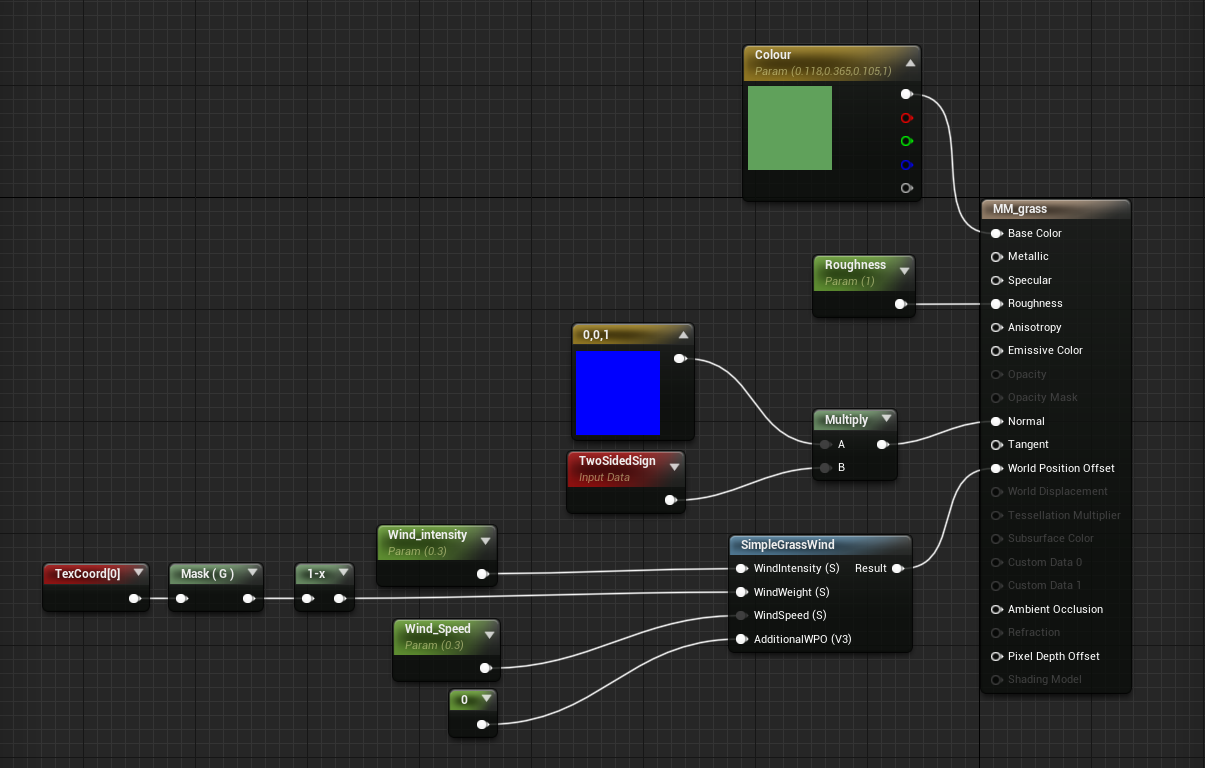Expand the Multiply node arrow
The width and height of the screenshot is (1205, 768).
tap(886, 420)
